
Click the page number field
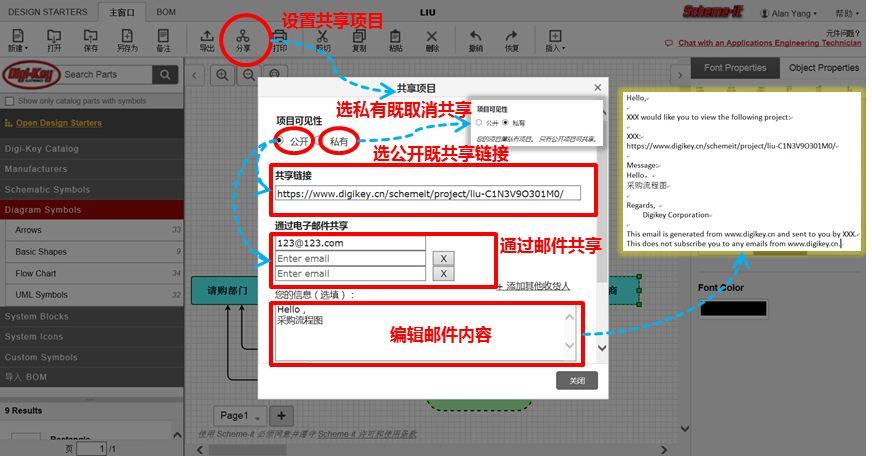pos(91,448)
